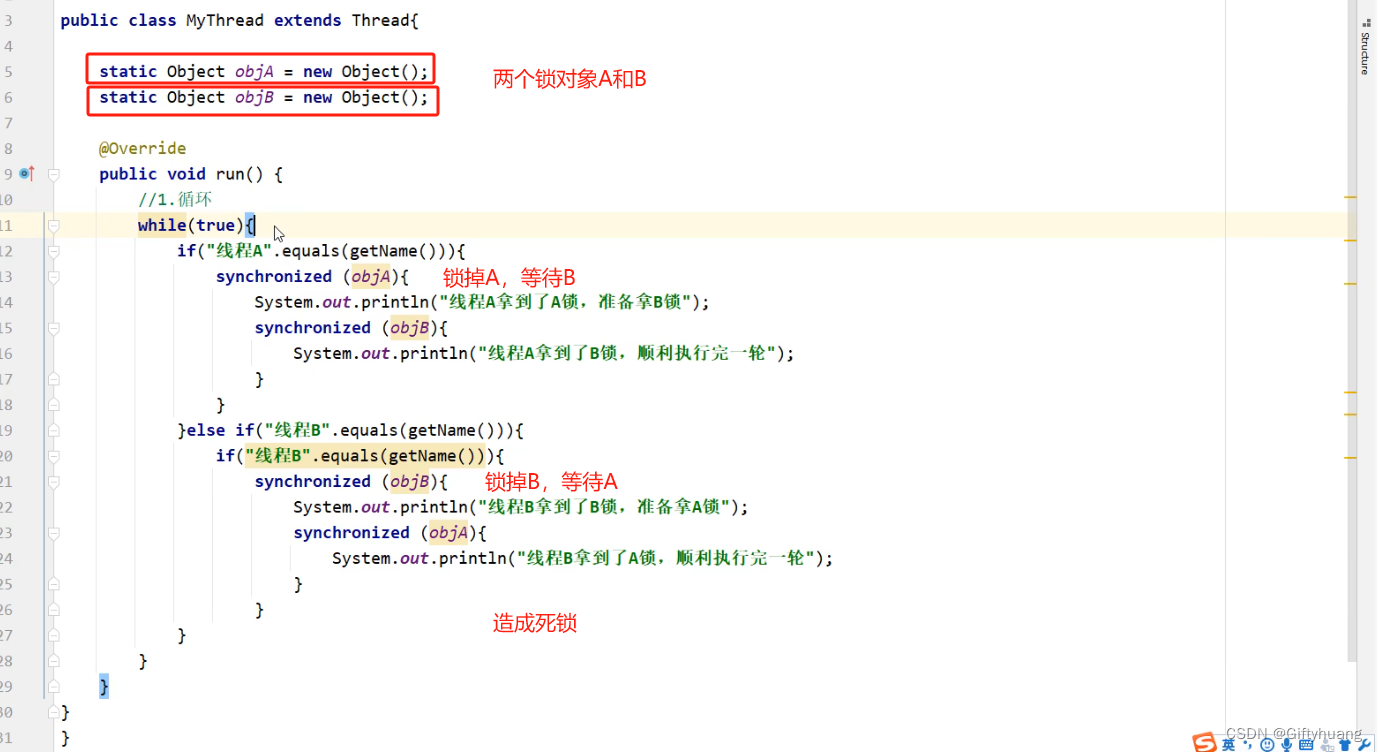The image size is (1377, 752).
Task: Collapse synchronized (objB) fold marker on line 15
Action: click(x=54, y=328)
